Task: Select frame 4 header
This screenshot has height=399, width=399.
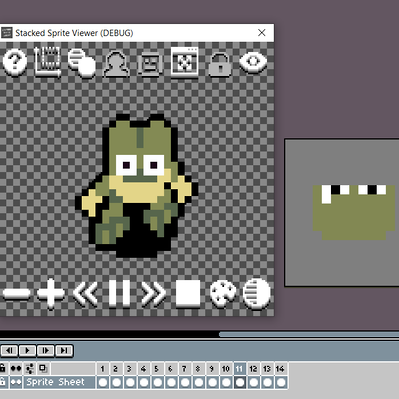Action: pyautogui.click(x=143, y=369)
